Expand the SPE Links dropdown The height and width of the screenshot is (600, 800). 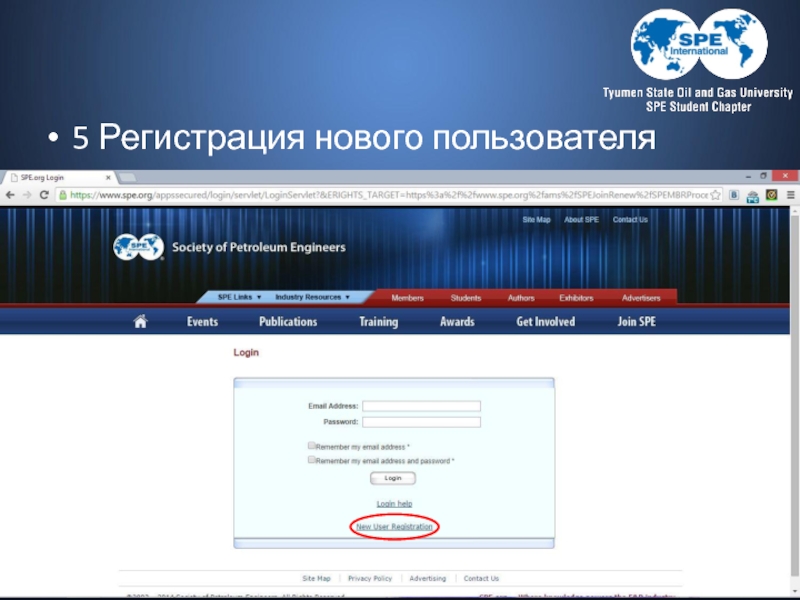(239, 297)
